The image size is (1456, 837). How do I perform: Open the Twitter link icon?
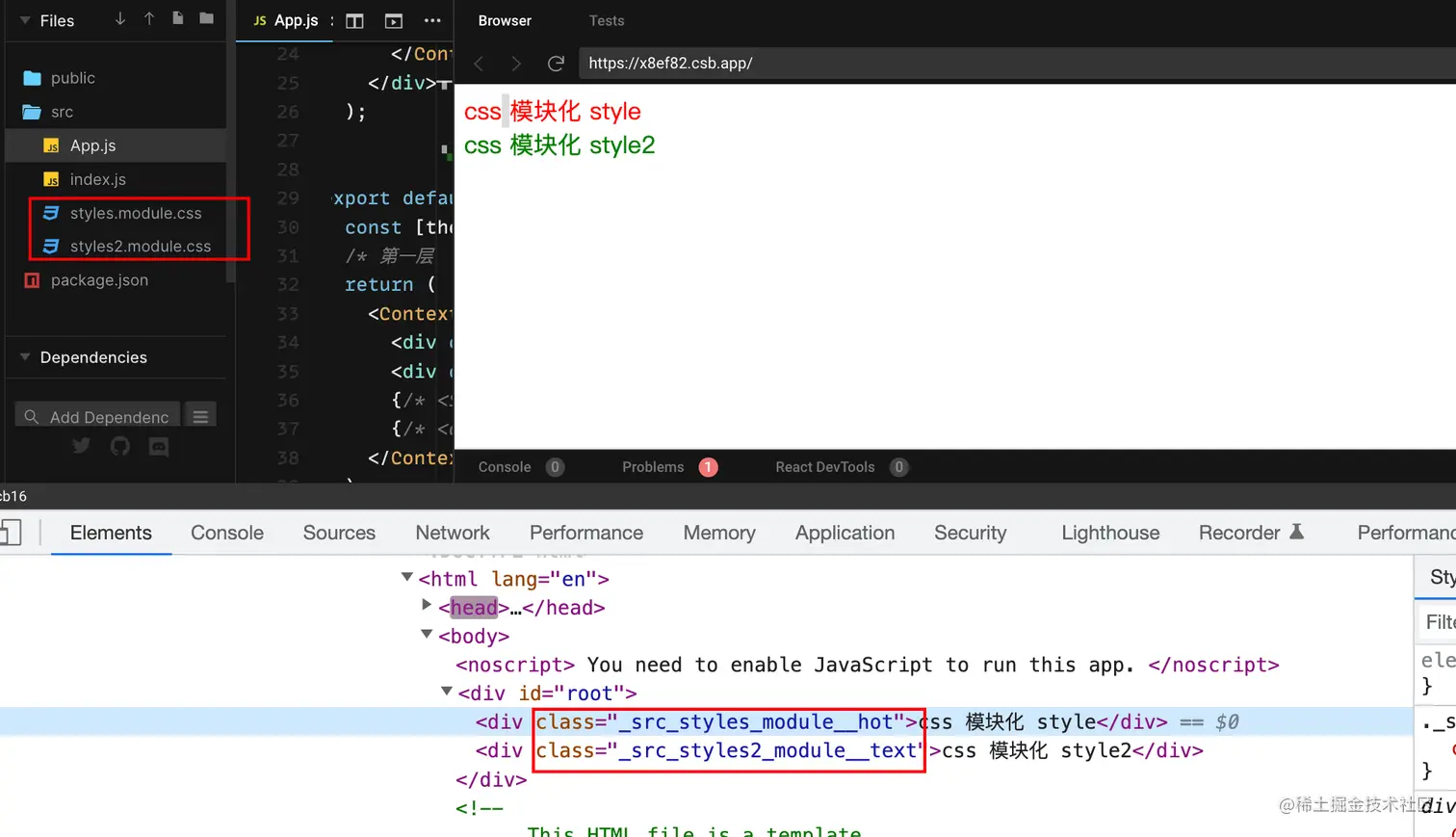[x=81, y=446]
